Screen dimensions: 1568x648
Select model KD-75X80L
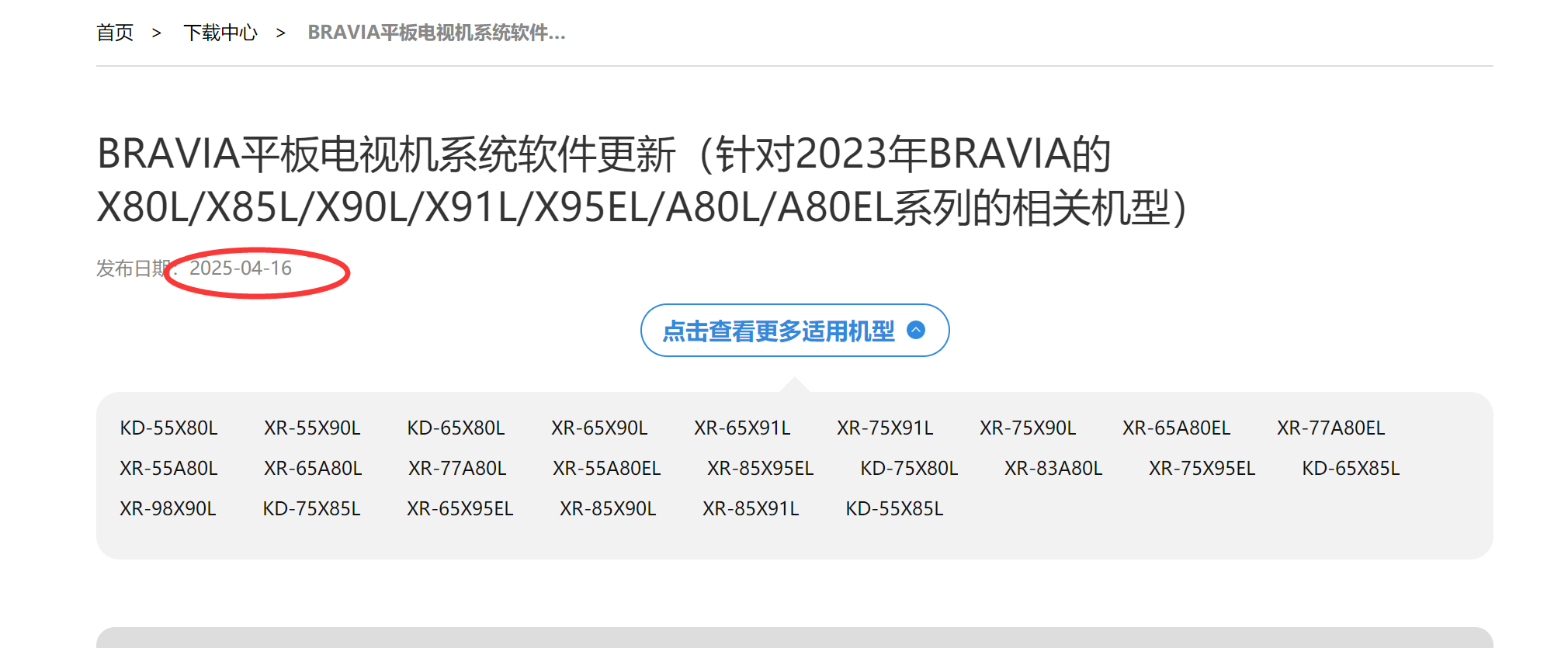[909, 469]
